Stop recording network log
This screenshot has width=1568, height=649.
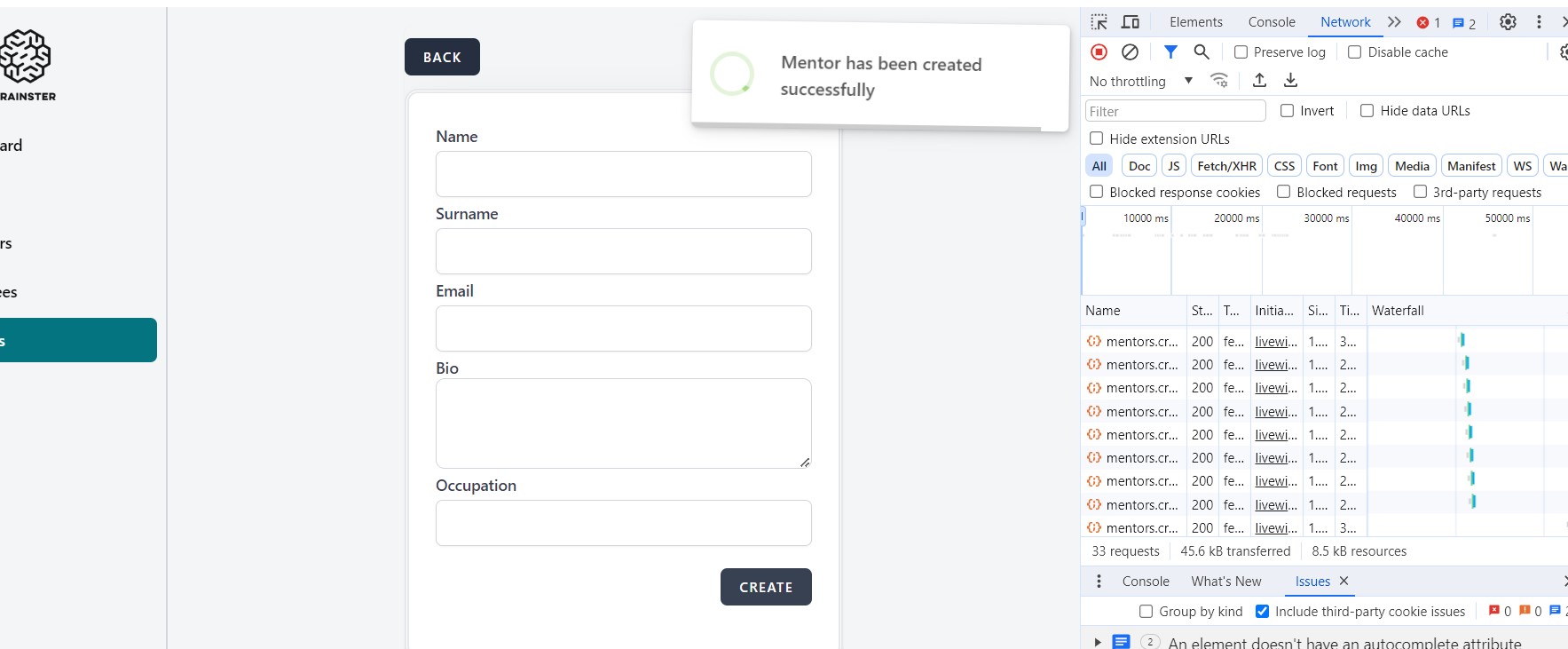click(x=1099, y=52)
